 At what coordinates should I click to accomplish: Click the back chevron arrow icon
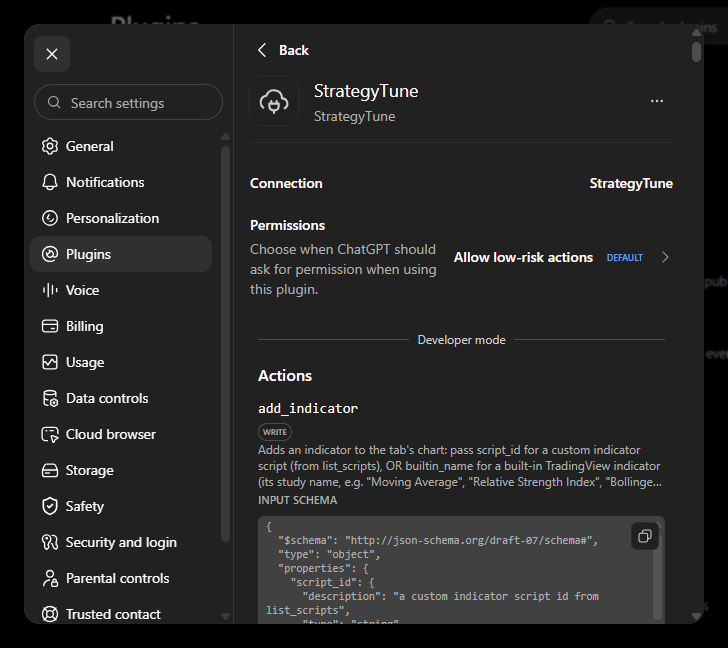[x=262, y=50]
